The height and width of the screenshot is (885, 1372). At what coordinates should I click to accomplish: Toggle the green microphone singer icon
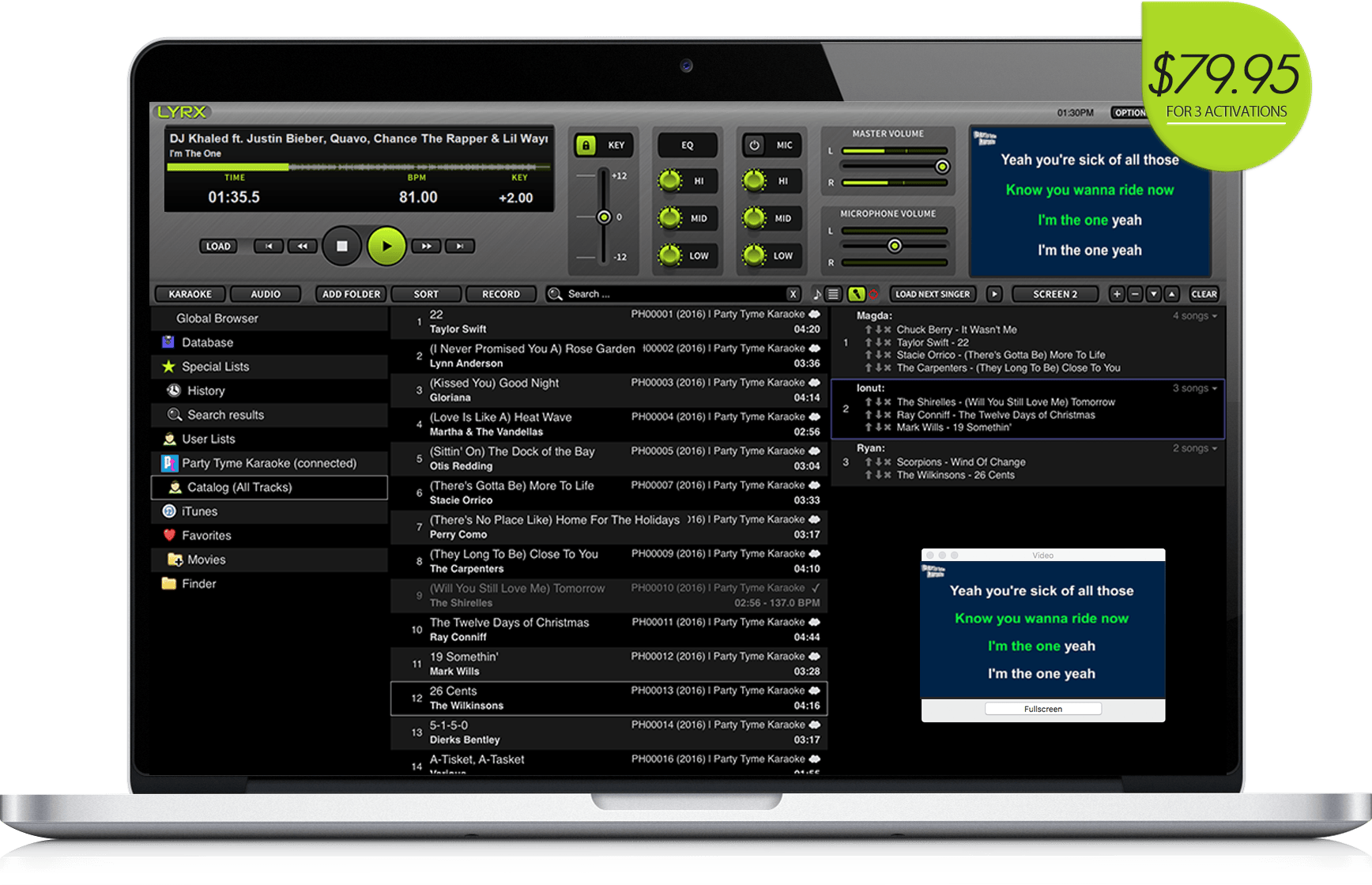pyautogui.click(x=856, y=294)
